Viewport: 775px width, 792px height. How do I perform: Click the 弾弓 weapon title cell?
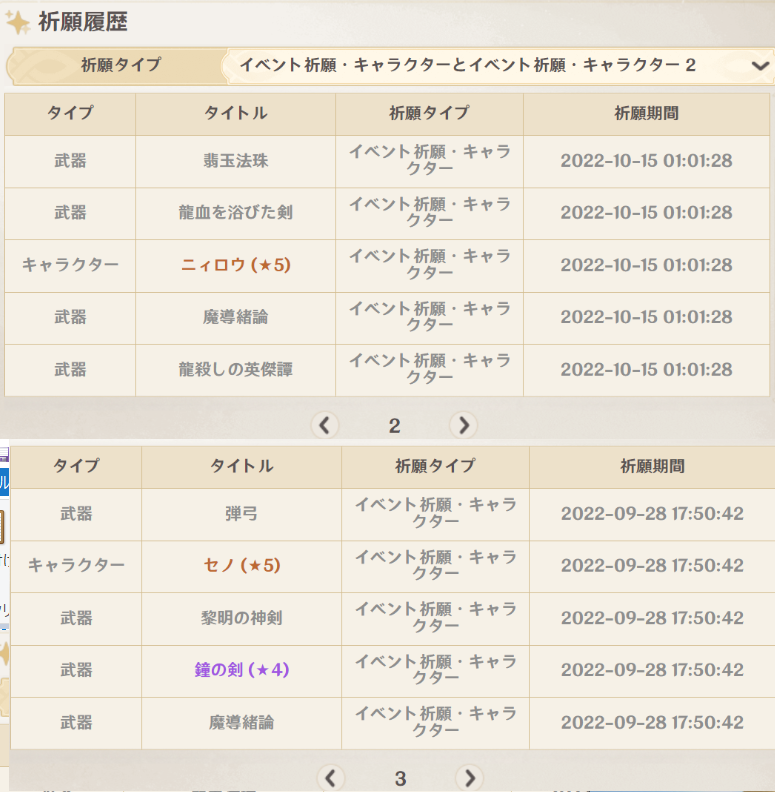pyautogui.click(x=241, y=513)
